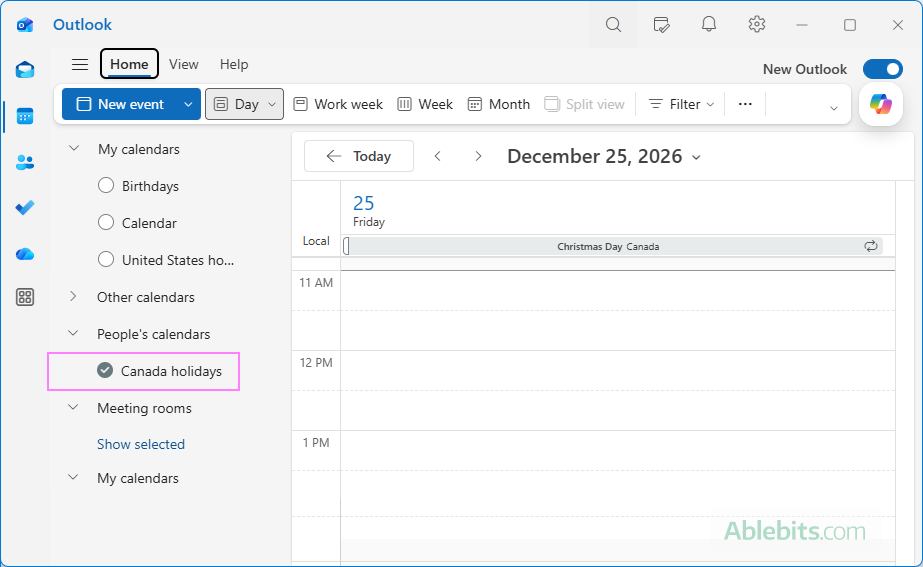Click the Local time zone label
This screenshot has width=923, height=567.
point(316,241)
